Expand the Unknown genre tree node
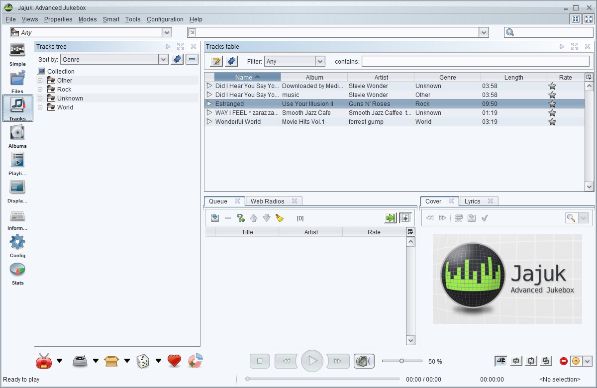The height and width of the screenshot is (388, 597). [40, 98]
